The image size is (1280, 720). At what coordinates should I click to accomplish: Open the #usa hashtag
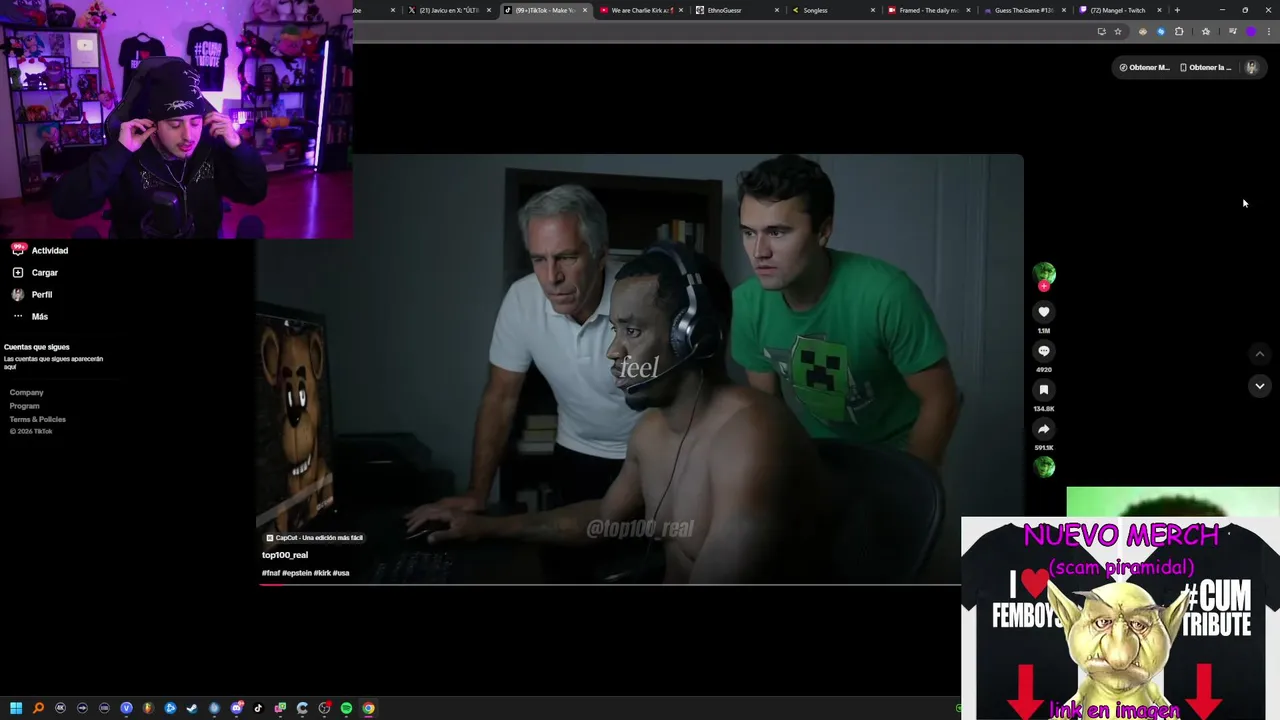point(341,573)
